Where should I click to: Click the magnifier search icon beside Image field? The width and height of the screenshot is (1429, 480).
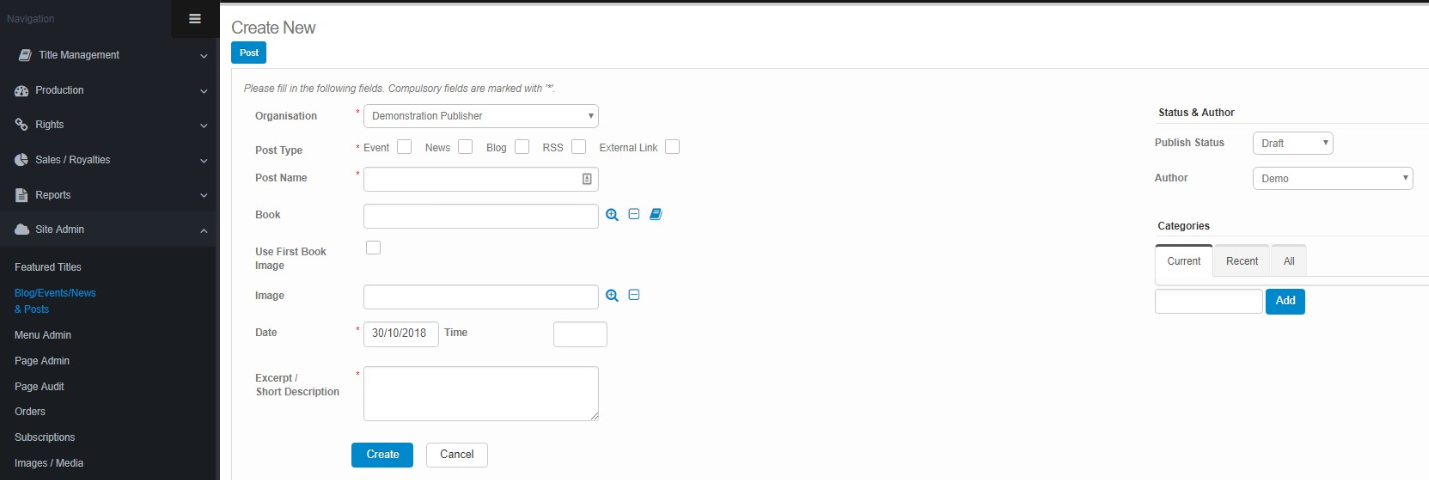[612, 296]
